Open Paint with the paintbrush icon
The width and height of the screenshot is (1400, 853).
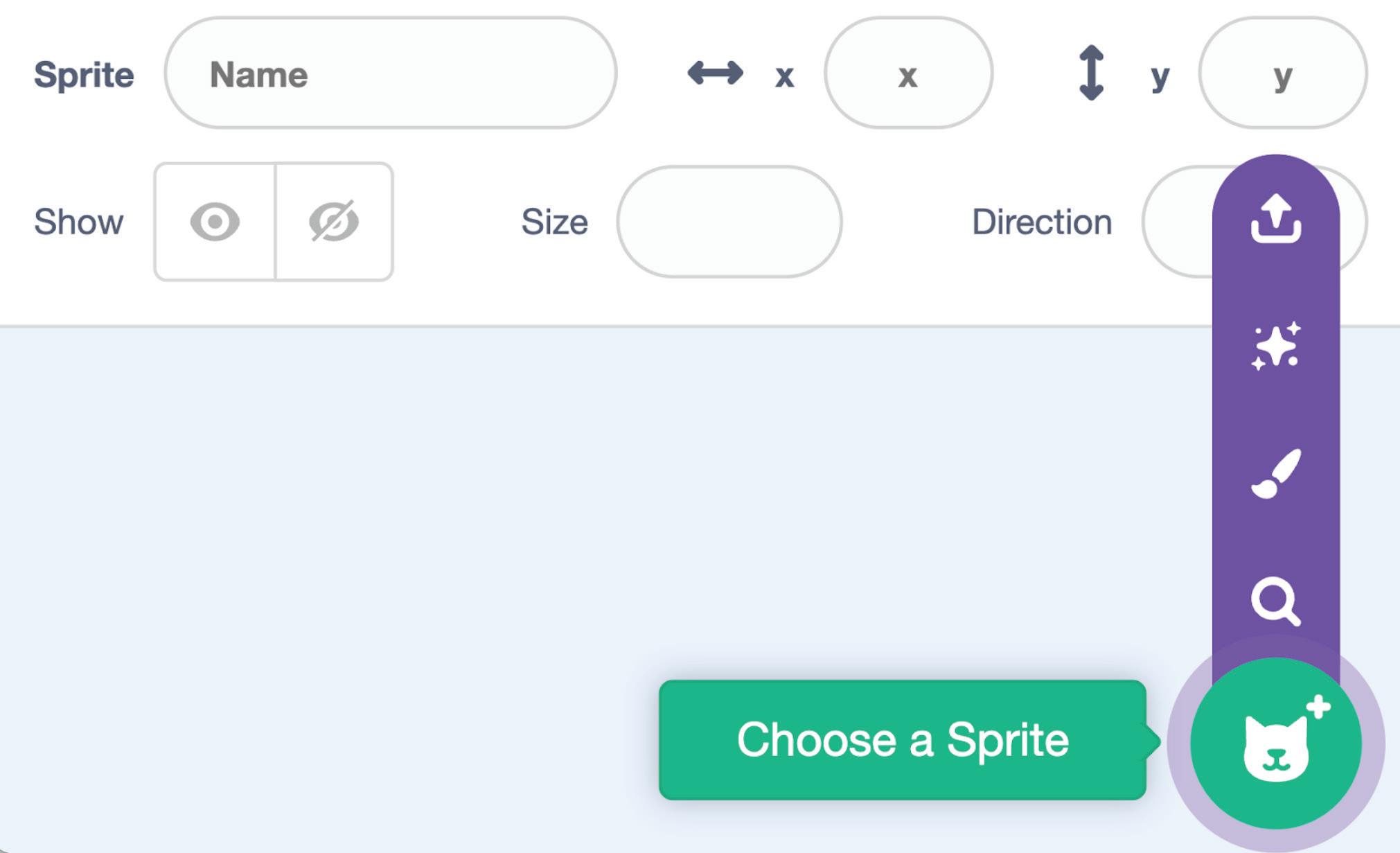1275,473
